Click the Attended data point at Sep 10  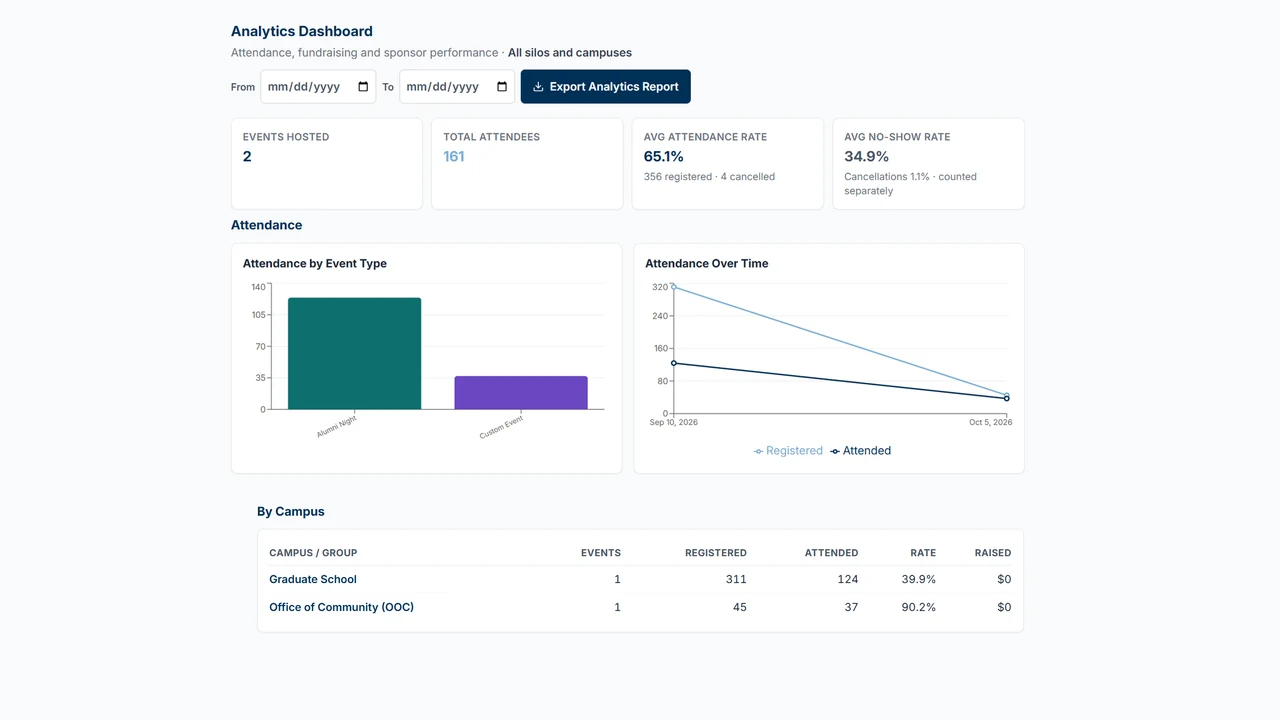674,363
